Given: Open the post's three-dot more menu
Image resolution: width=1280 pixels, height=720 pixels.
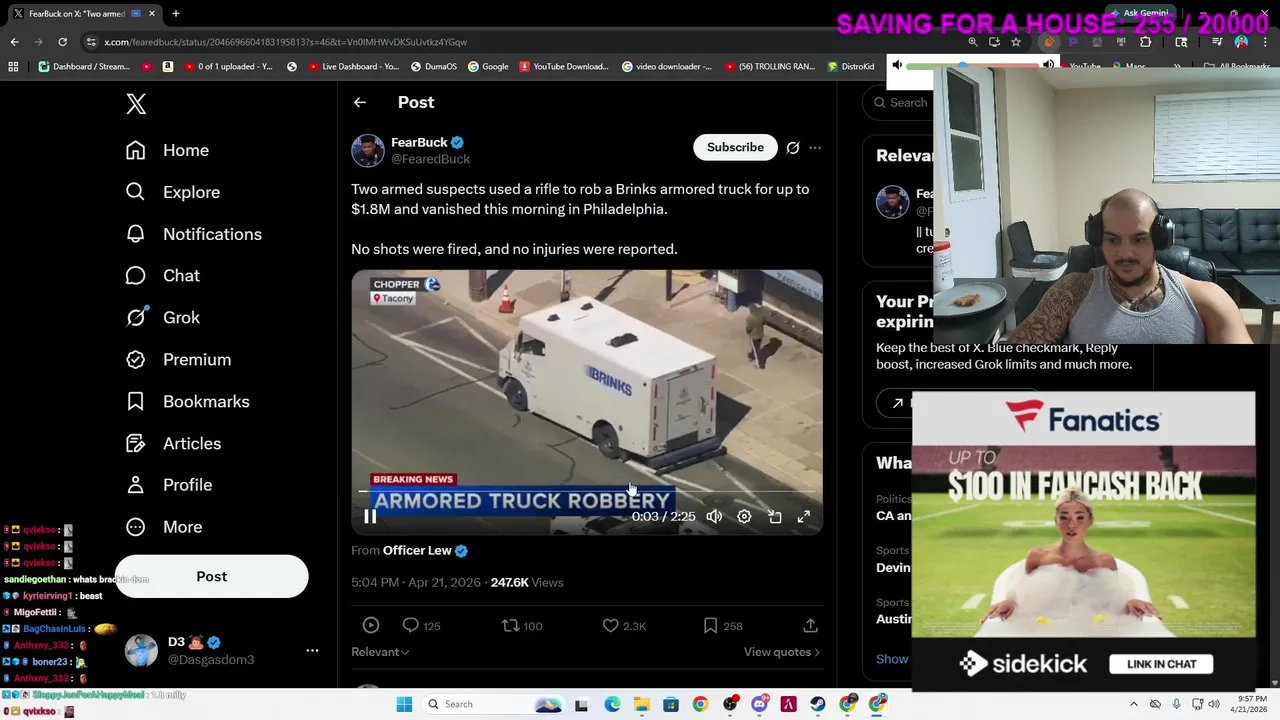Looking at the screenshot, I should coord(815,148).
